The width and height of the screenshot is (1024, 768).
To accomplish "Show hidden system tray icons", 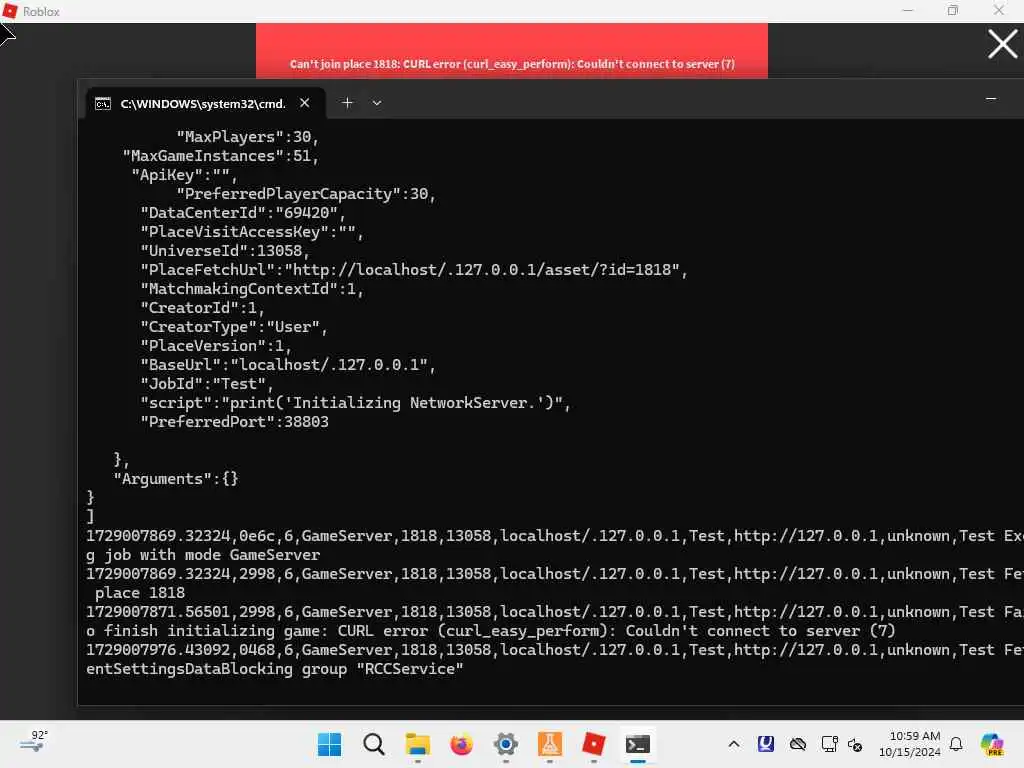I will click(734, 744).
